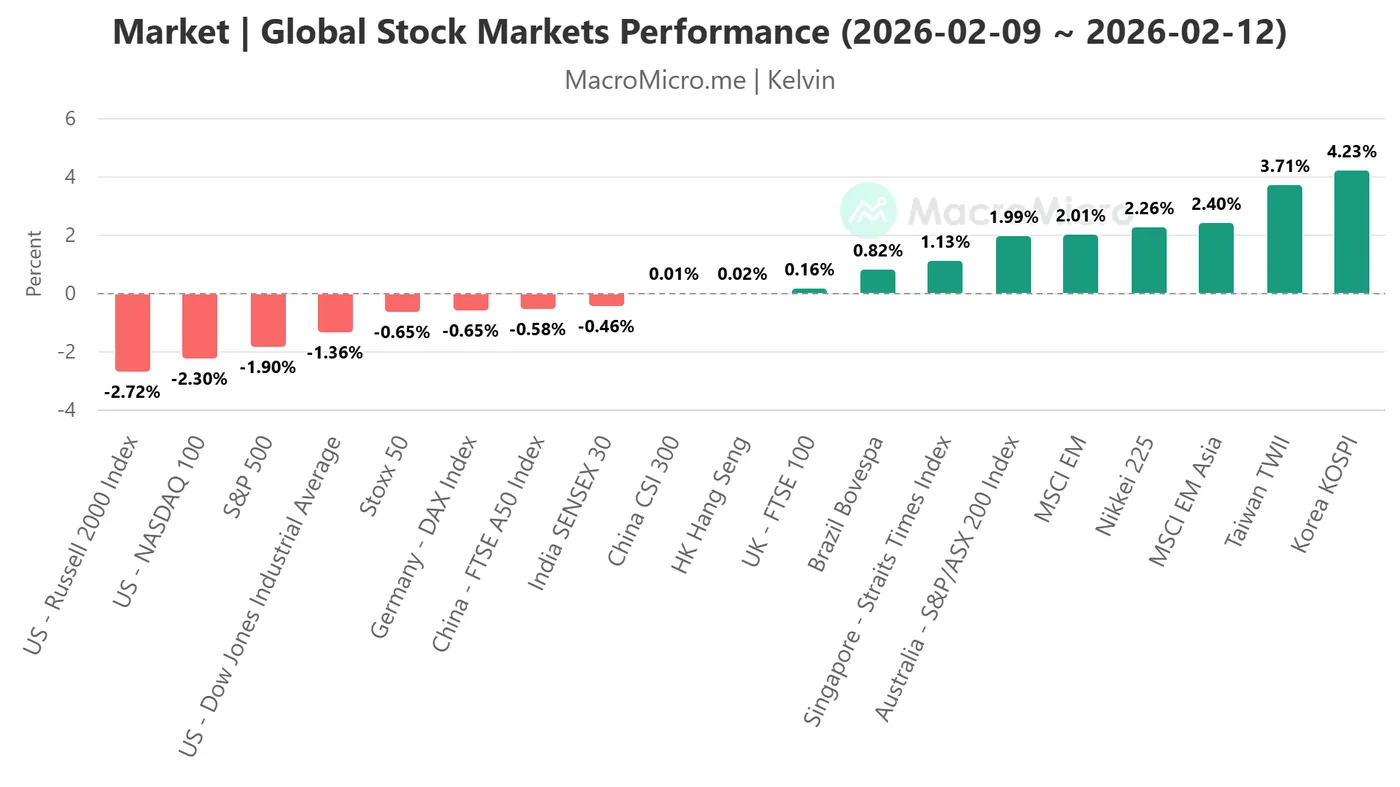Click the 4.23% data label
The image size is (1400, 787).
pos(1352,152)
